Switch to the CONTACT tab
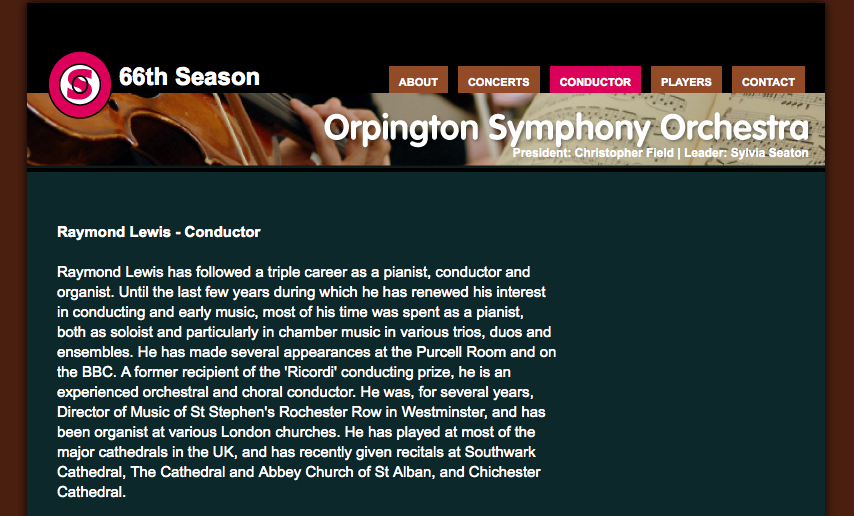 coord(768,80)
